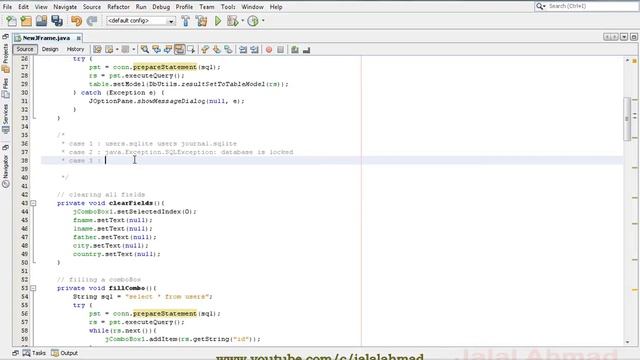Open the Window menu
Viewport: 640px width, 360px height.
click(x=252, y=7)
